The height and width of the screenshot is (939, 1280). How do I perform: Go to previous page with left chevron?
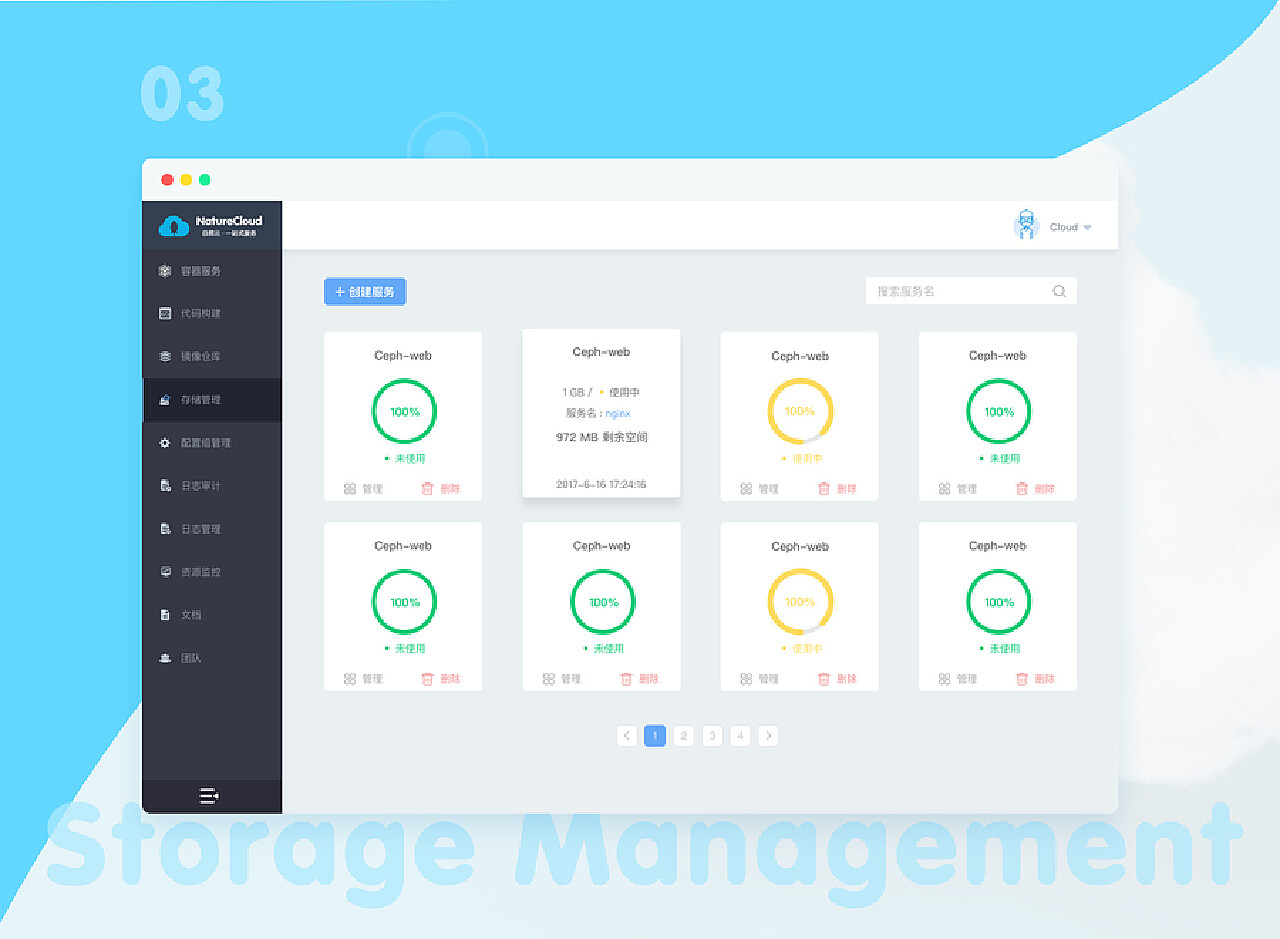(x=627, y=736)
